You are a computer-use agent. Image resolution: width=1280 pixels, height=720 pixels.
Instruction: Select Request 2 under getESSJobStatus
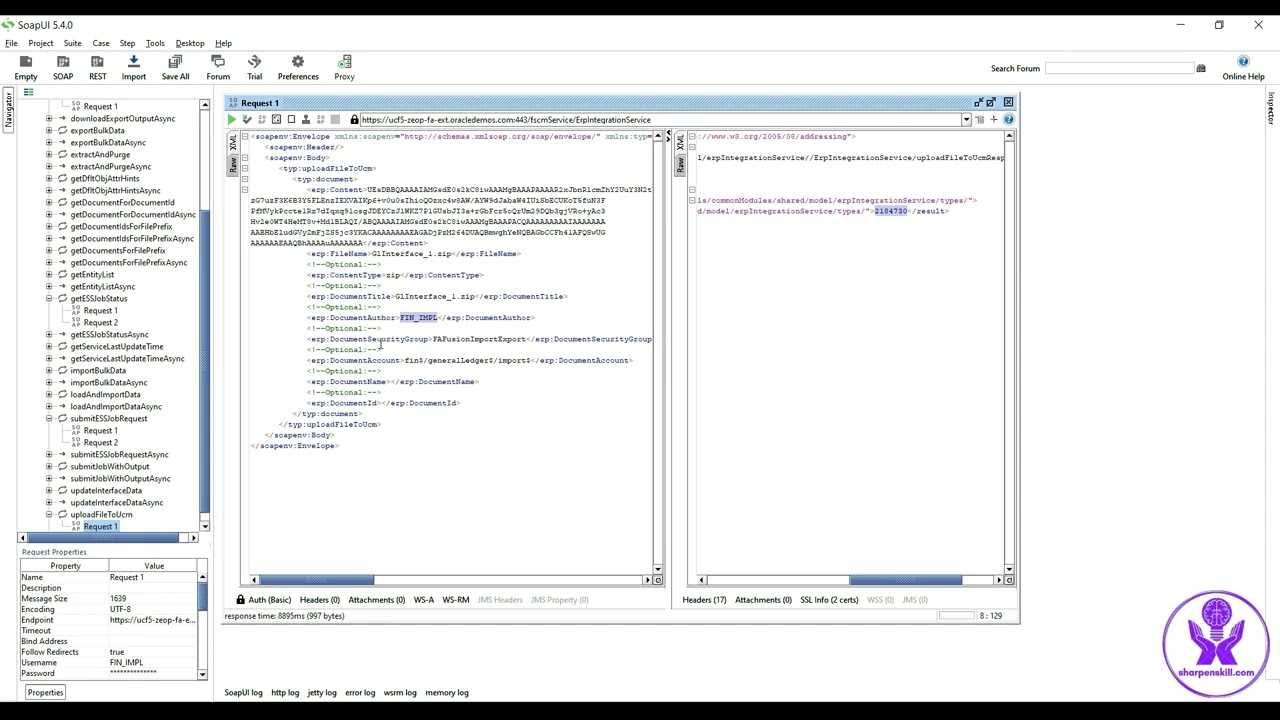pos(100,323)
